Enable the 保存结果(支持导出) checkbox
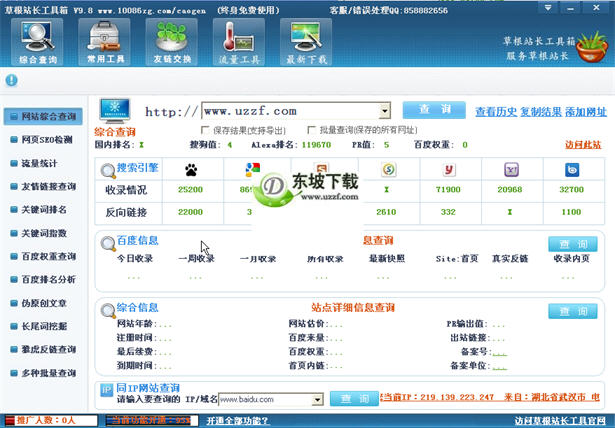 pos(204,129)
